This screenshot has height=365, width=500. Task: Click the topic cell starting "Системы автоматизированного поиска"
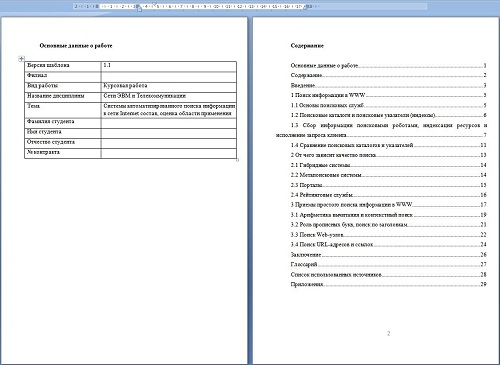(169, 110)
